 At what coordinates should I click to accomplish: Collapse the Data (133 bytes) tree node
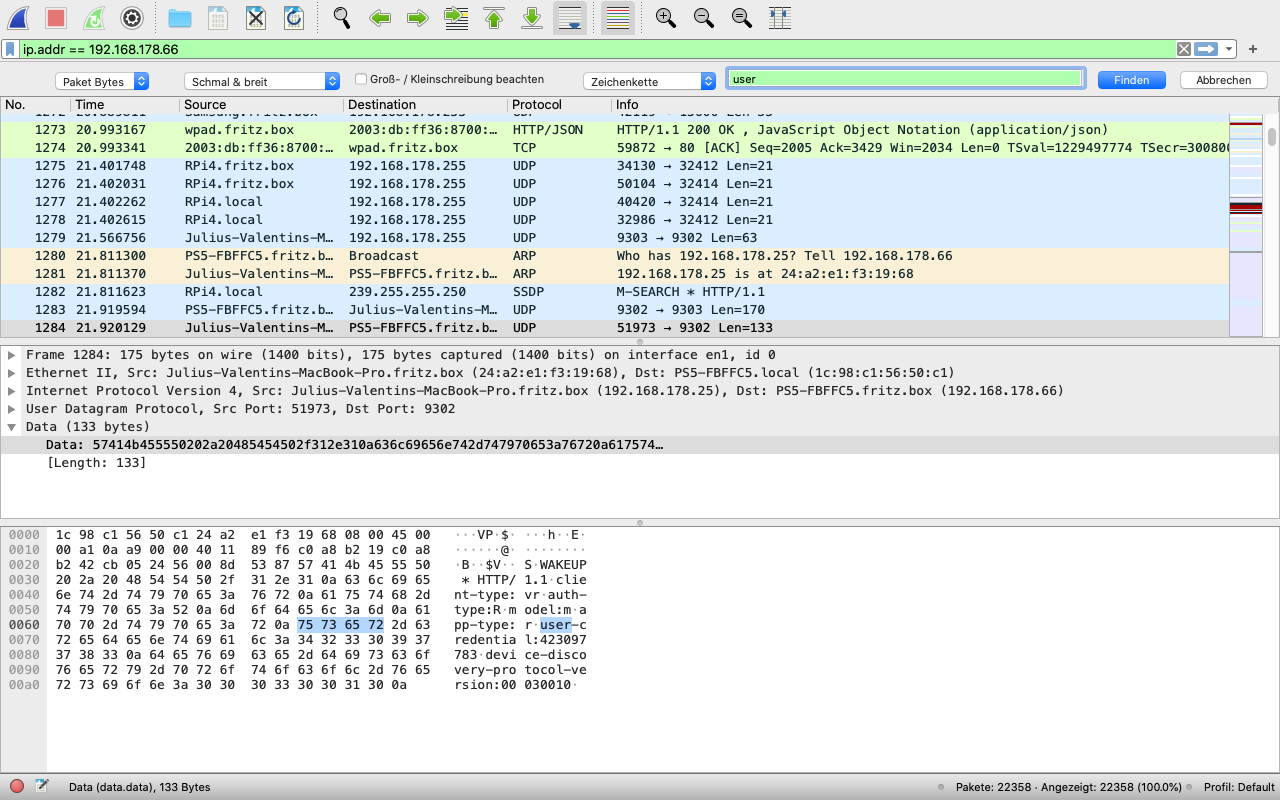[x=12, y=427]
